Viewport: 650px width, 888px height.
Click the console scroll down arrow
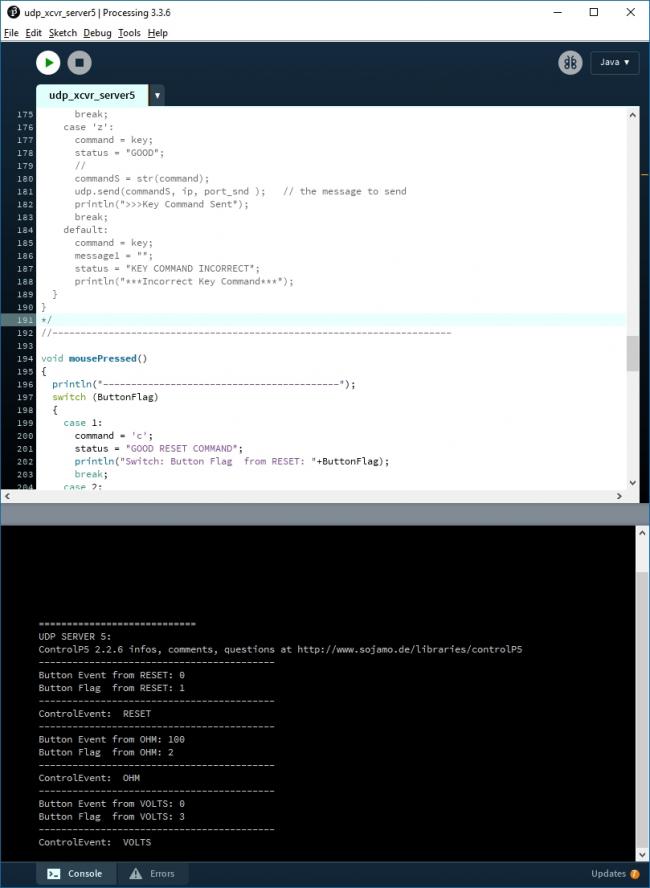[x=642, y=855]
